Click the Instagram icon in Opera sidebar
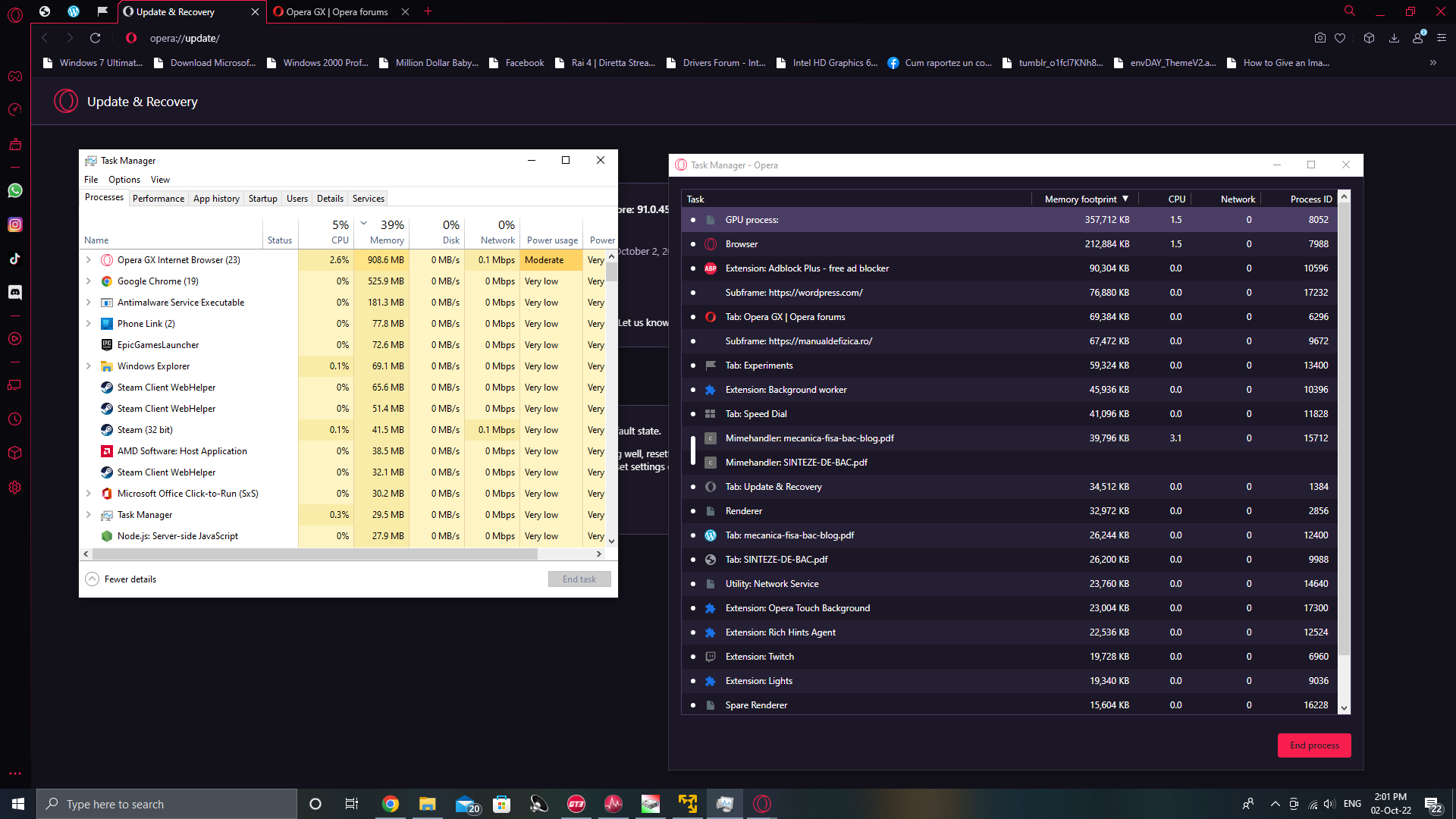Screen dimensions: 1456x819 coord(15,225)
